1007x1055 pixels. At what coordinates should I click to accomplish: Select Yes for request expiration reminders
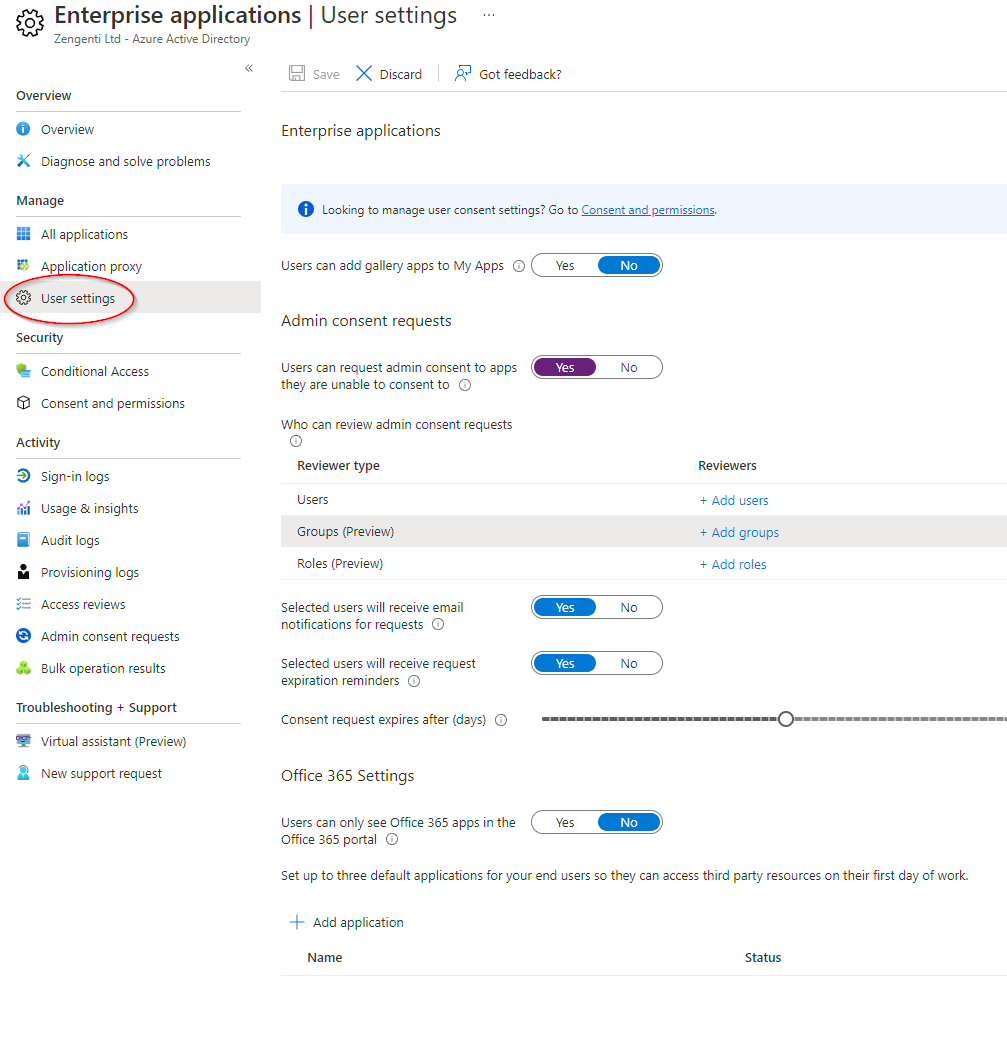[x=565, y=663]
